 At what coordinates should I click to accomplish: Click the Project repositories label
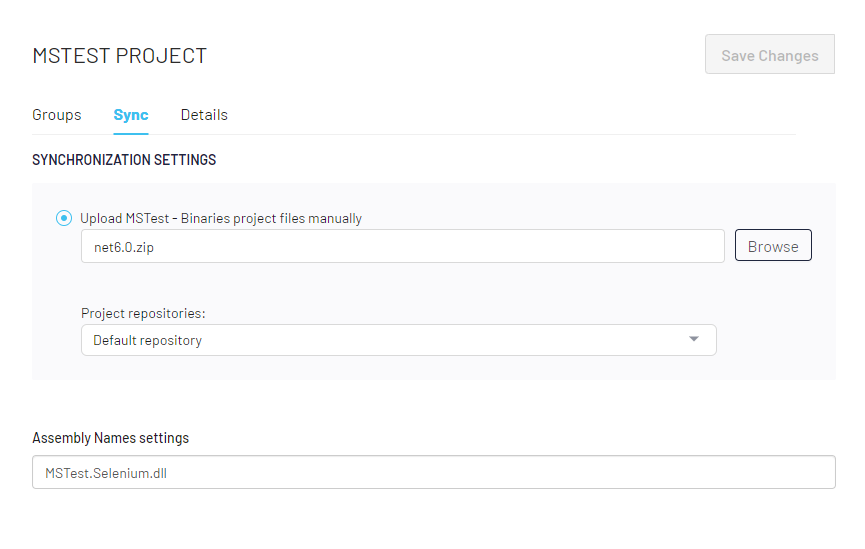click(143, 313)
